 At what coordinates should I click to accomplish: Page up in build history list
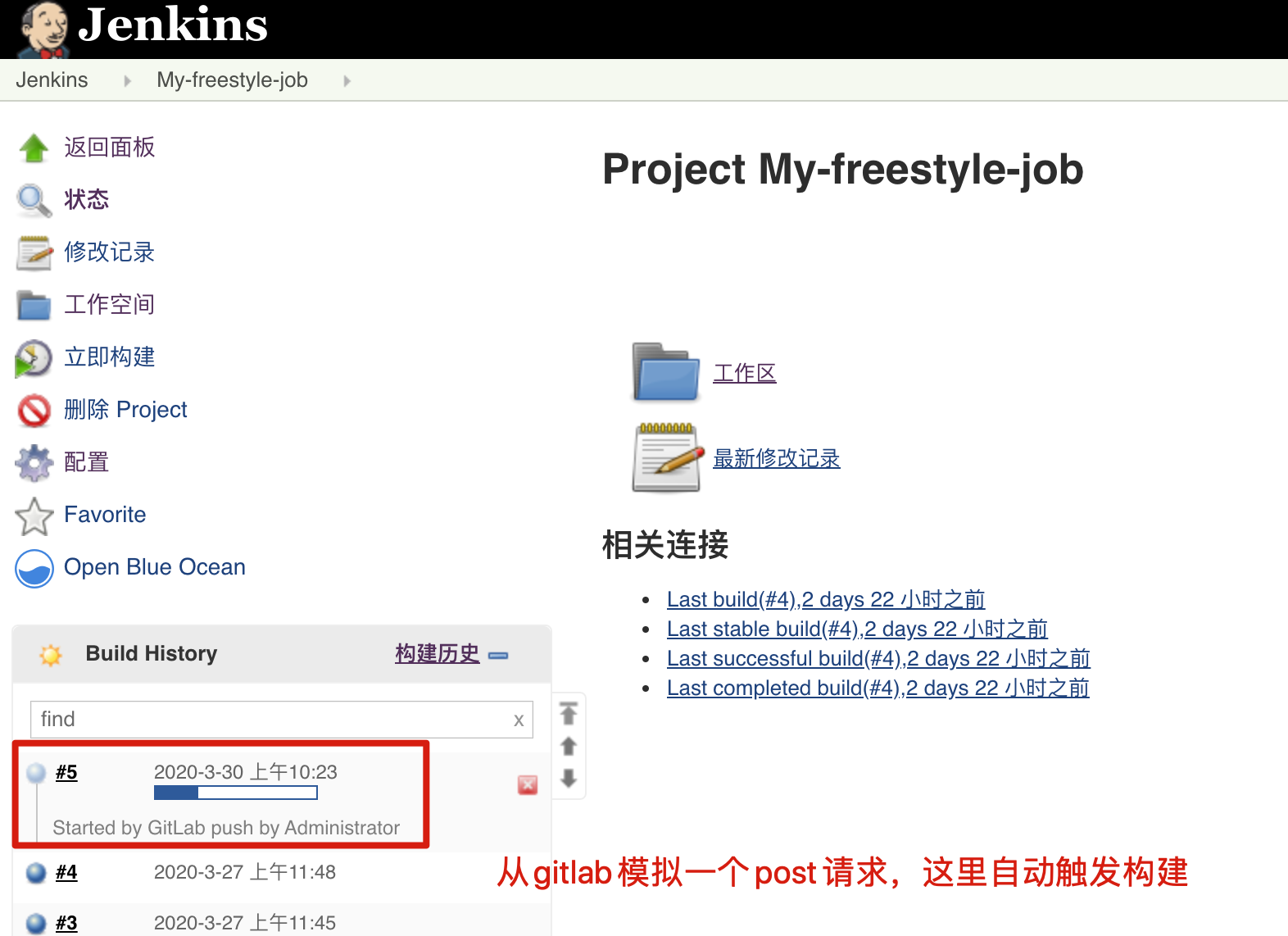pyautogui.click(x=569, y=746)
